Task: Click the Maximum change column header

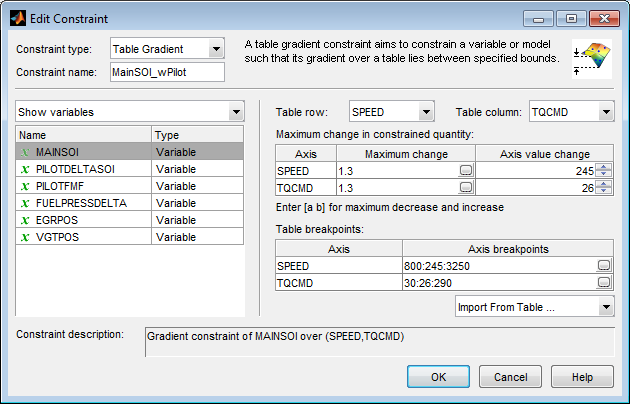Action: point(406,154)
